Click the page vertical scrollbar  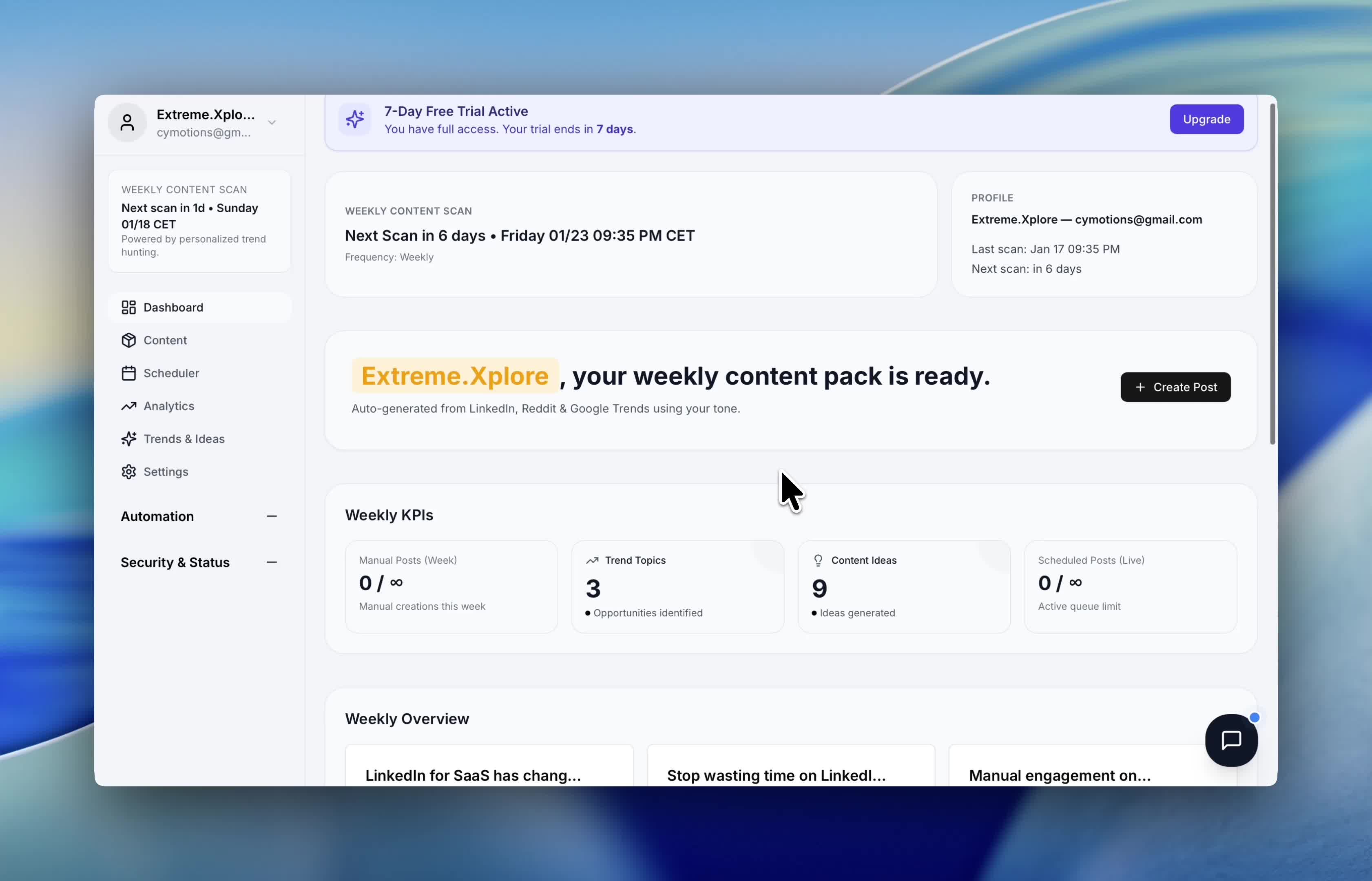(1272, 274)
